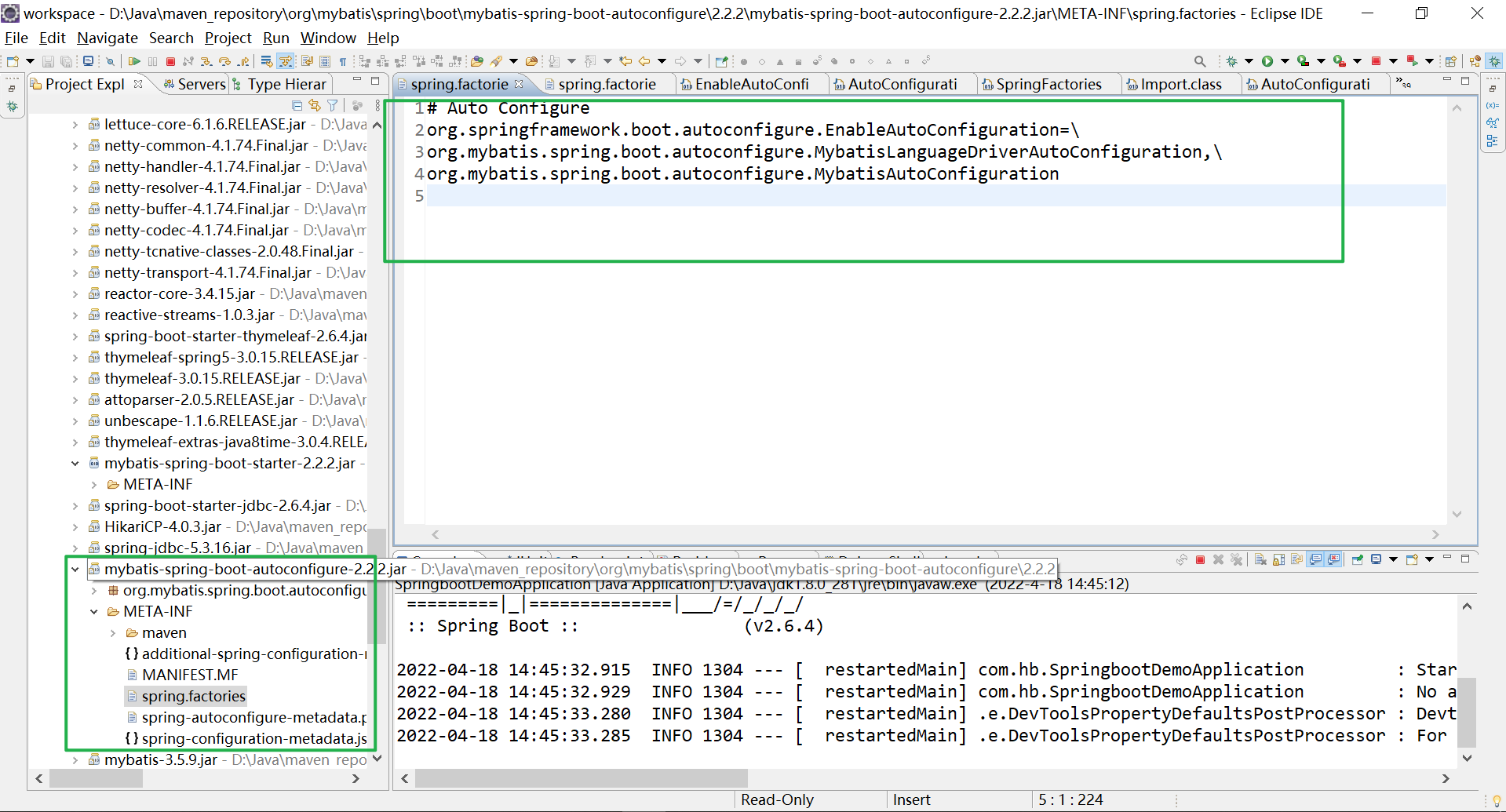Click Project Explorer horizontal scrollbar

tap(96, 778)
